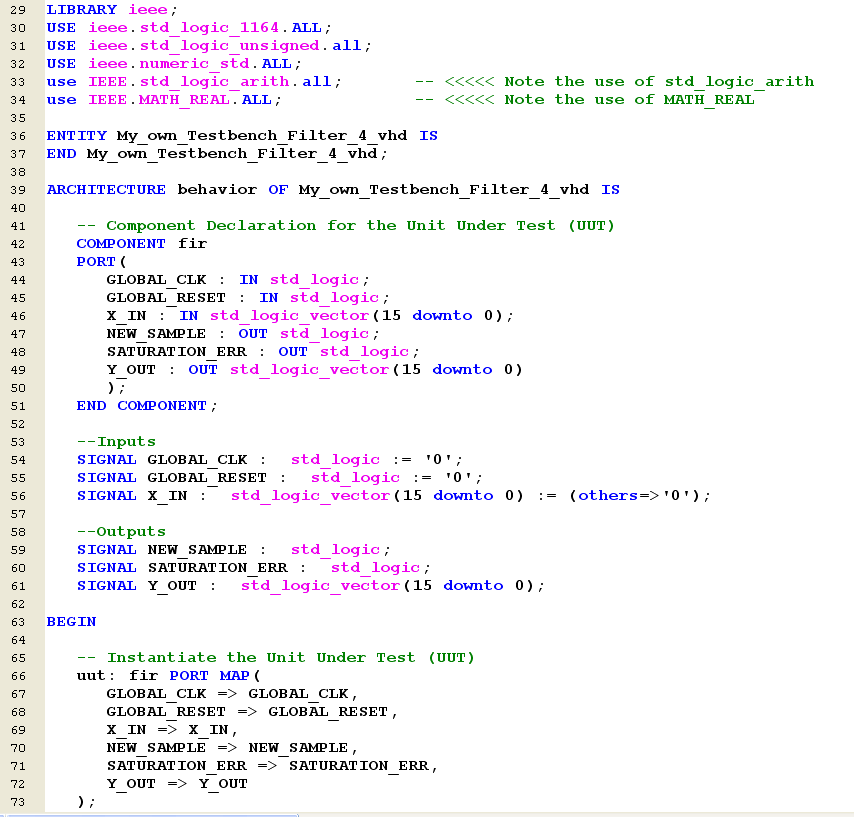This screenshot has width=854, height=817.
Task: Click the numeric_std package name
Action: [x=194, y=64]
